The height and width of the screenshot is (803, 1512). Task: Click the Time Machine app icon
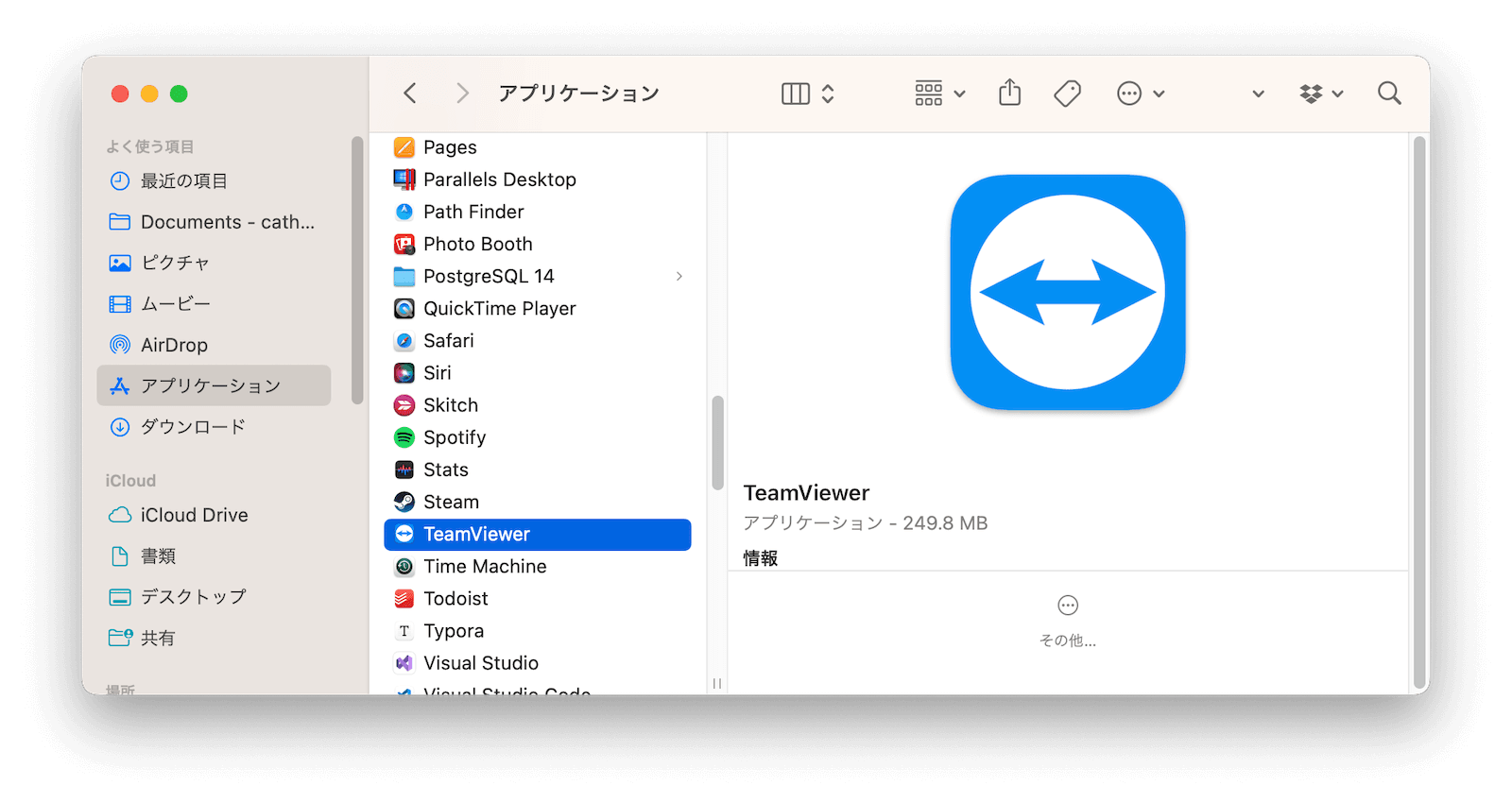[x=404, y=567]
